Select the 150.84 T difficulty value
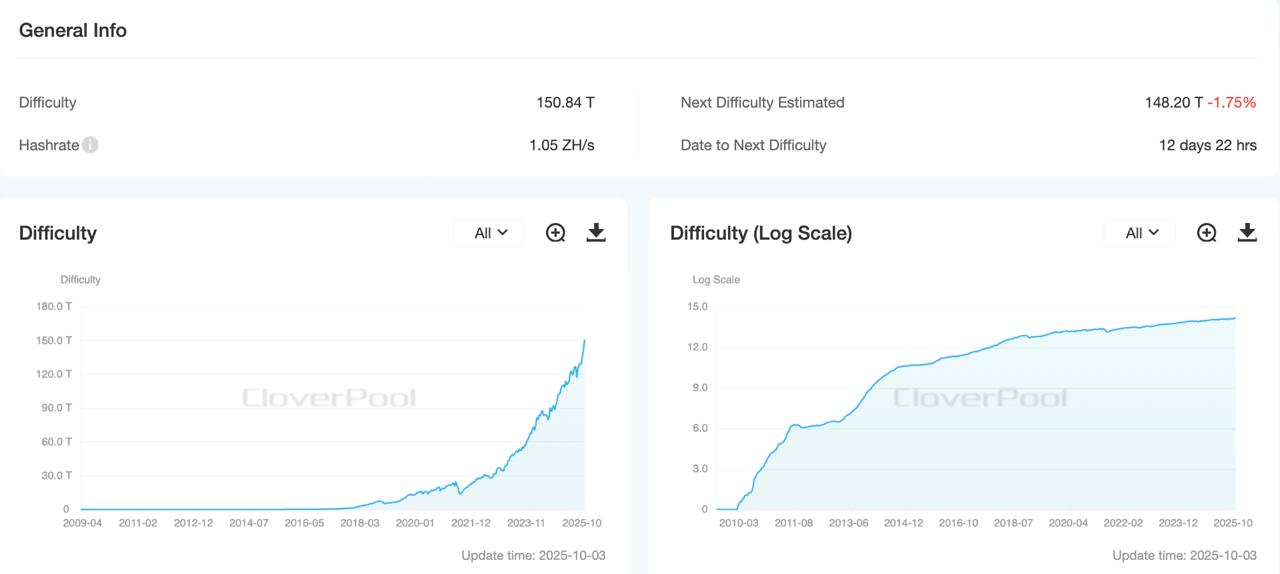The width and height of the screenshot is (1280, 574). pyautogui.click(x=565, y=102)
